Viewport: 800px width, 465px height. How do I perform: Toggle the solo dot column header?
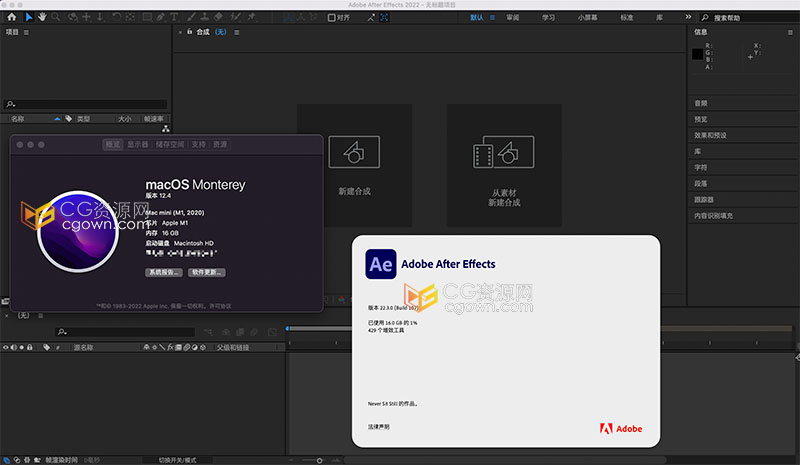(x=21, y=347)
